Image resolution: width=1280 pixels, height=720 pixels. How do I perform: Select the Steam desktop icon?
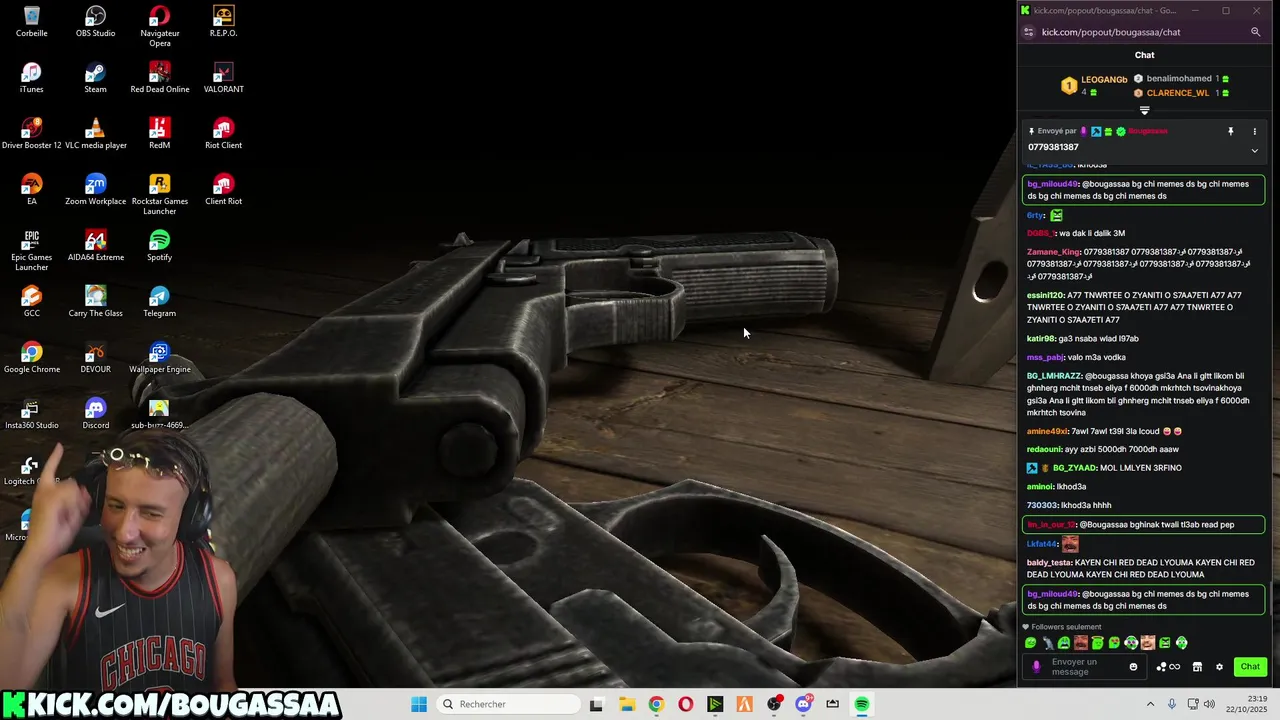pyautogui.click(x=96, y=77)
